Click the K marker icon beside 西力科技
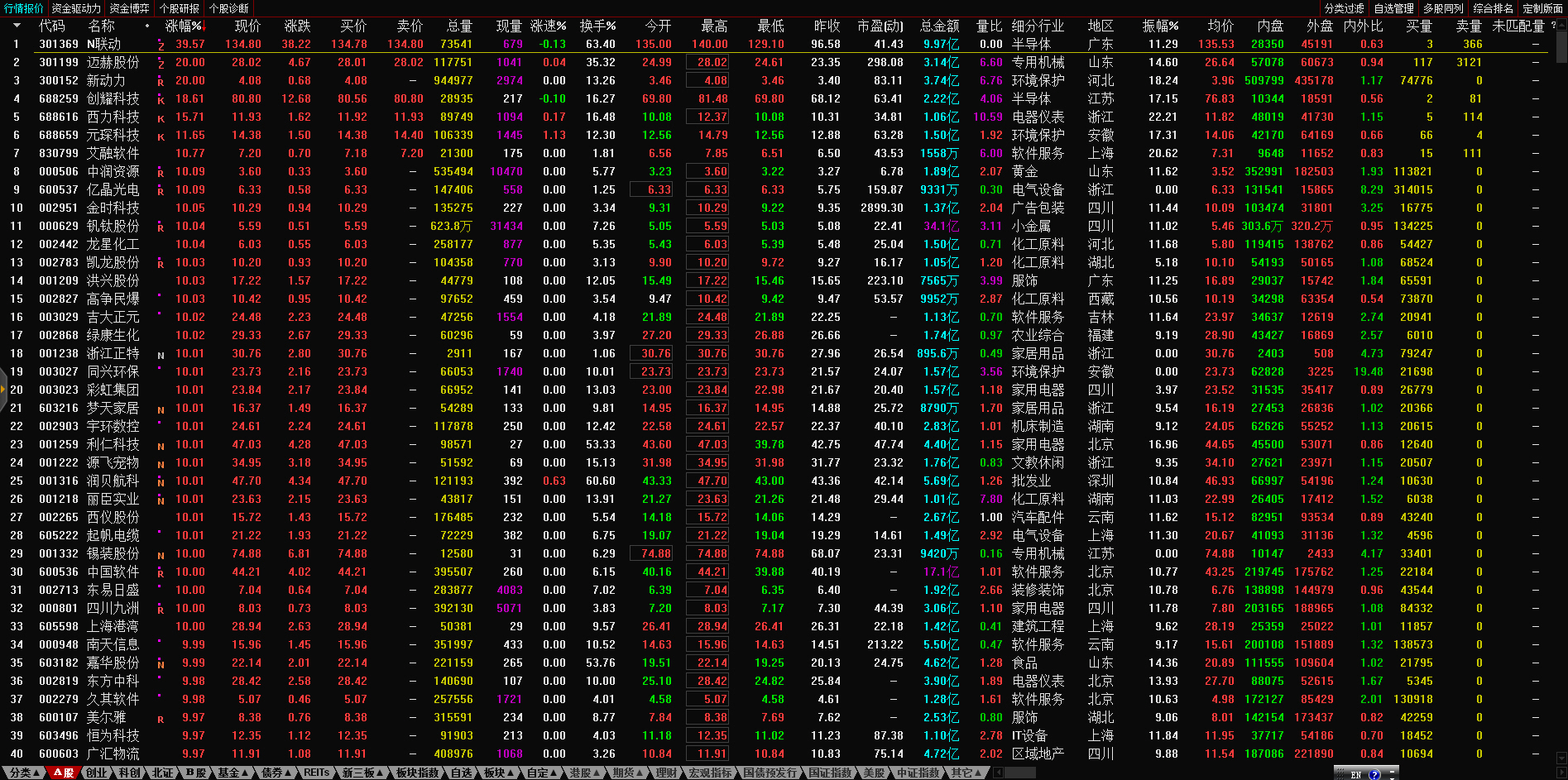 (x=161, y=118)
